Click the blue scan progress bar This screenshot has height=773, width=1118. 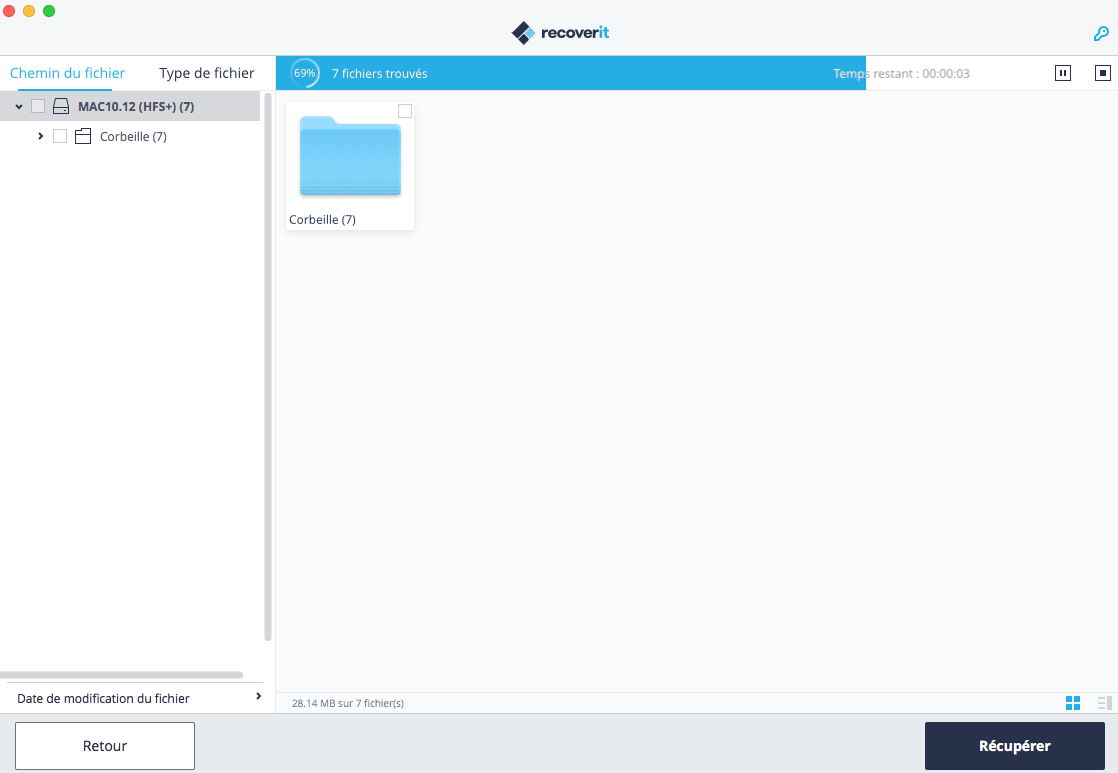click(x=570, y=73)
